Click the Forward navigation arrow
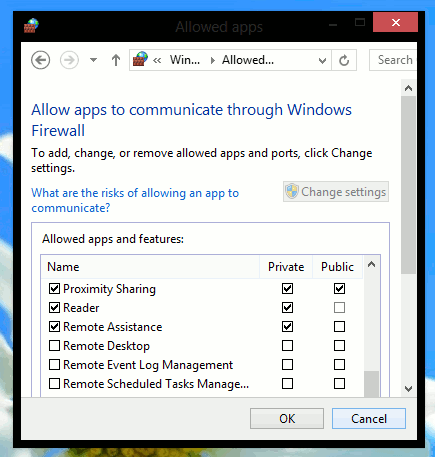The height and width of the screenshot is (457, 435). click(x=69, y=60)
